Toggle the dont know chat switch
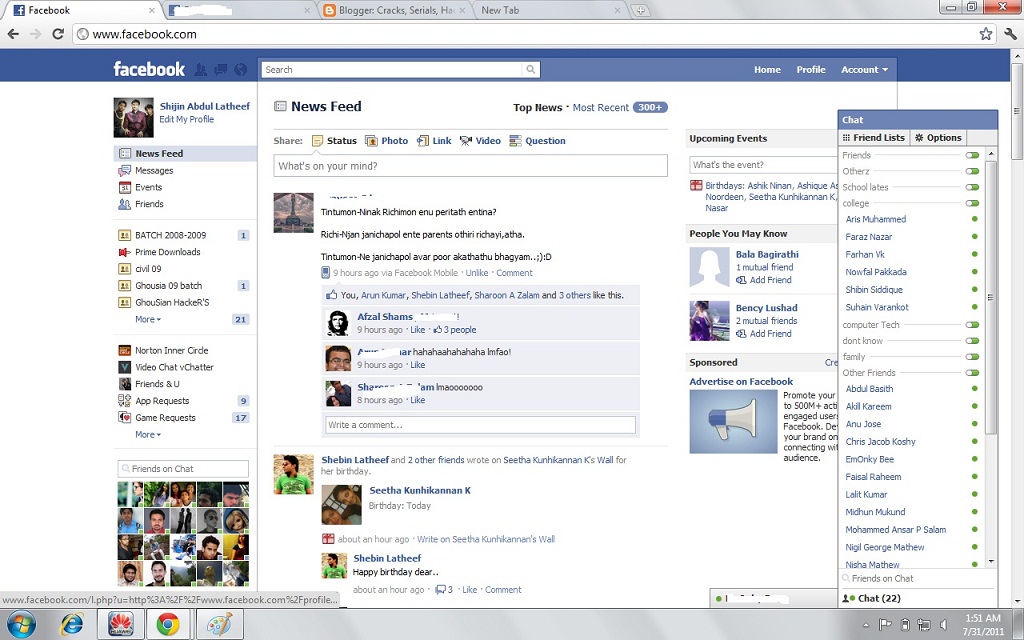 (x=972, y=341)
